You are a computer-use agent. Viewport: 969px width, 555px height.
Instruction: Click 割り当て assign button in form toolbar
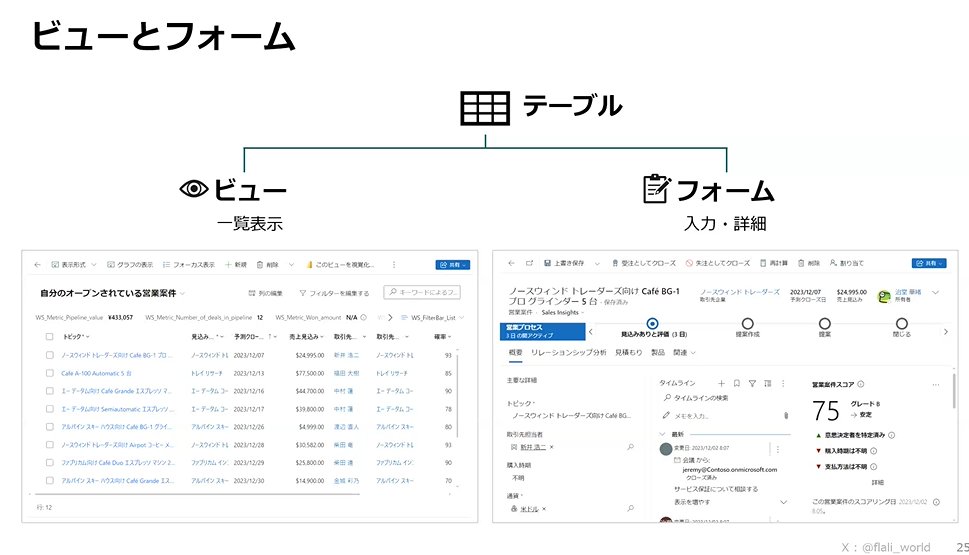click(847, 263)
